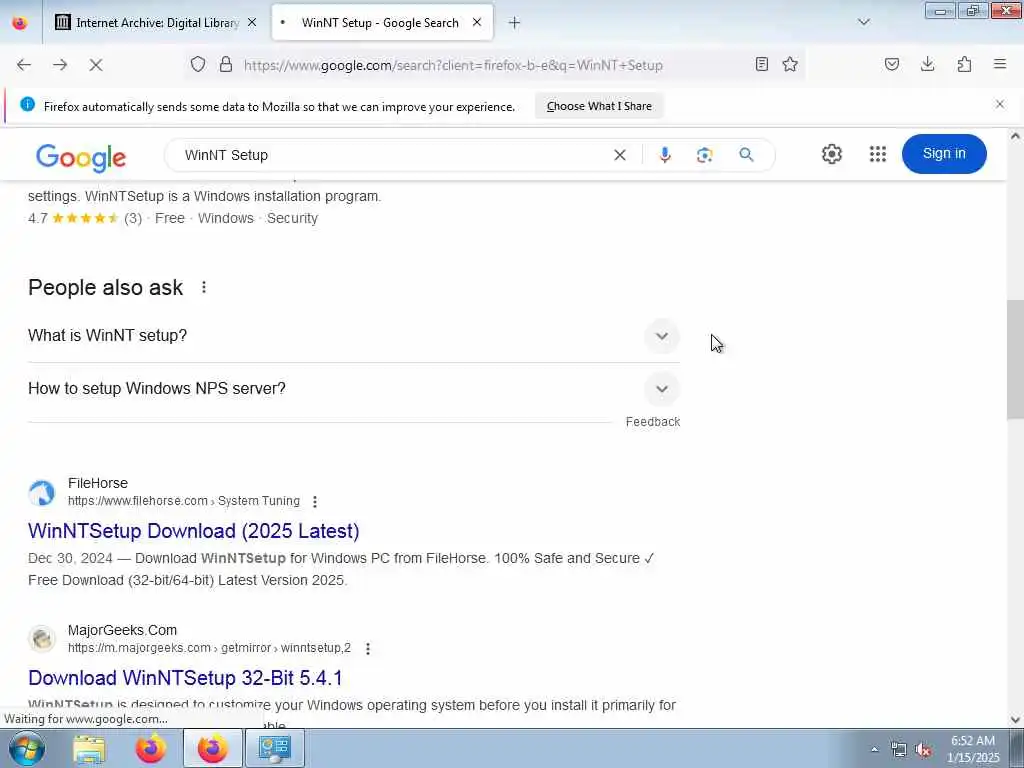Toggle reader view icon
The height and width of the screenshot is (768, 1024).
point(761,64)
